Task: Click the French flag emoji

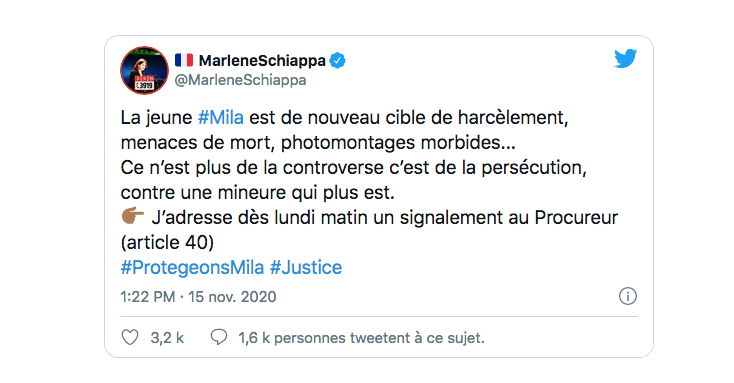Action: 184,60
